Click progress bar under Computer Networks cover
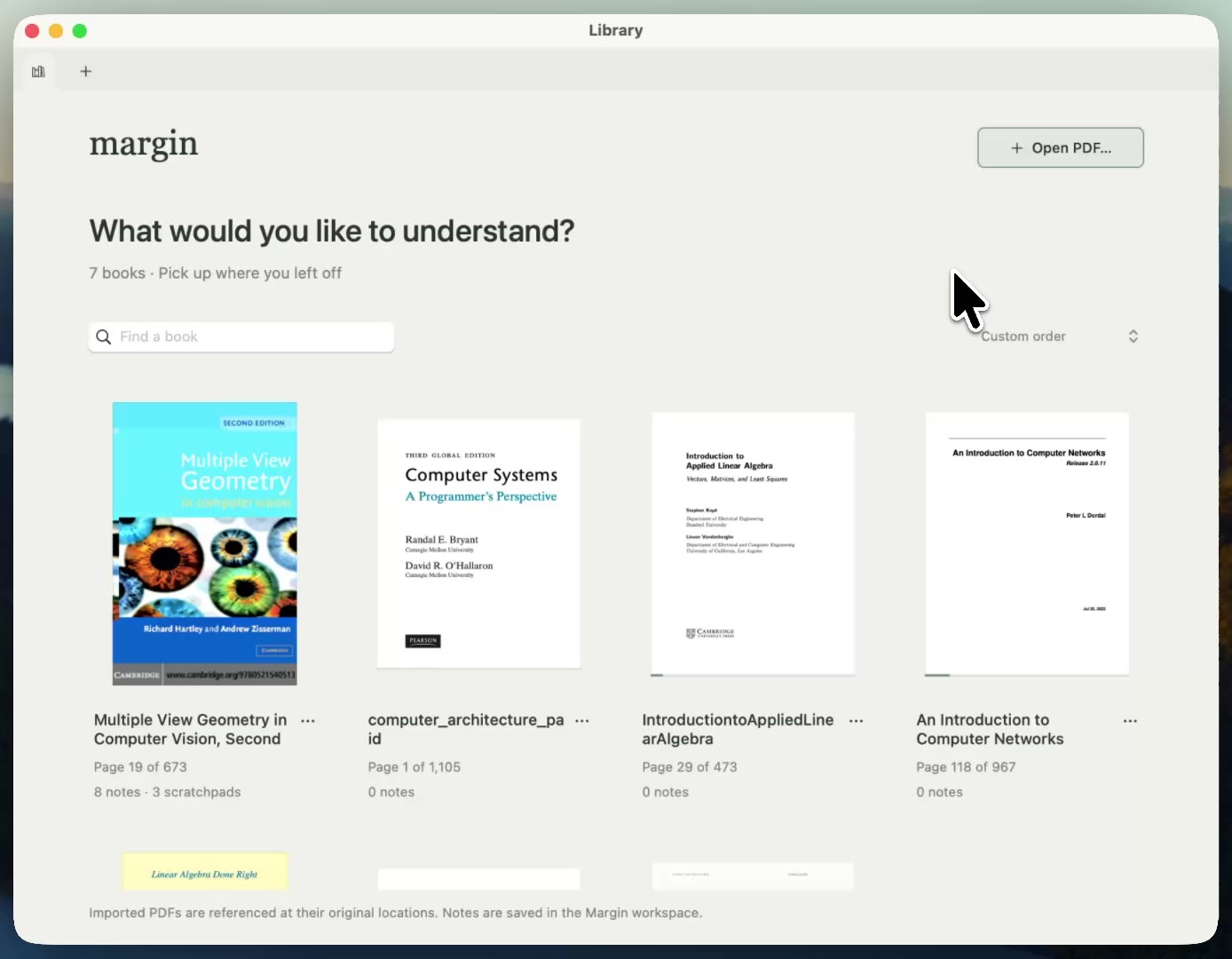 (x=1027, y=675)
